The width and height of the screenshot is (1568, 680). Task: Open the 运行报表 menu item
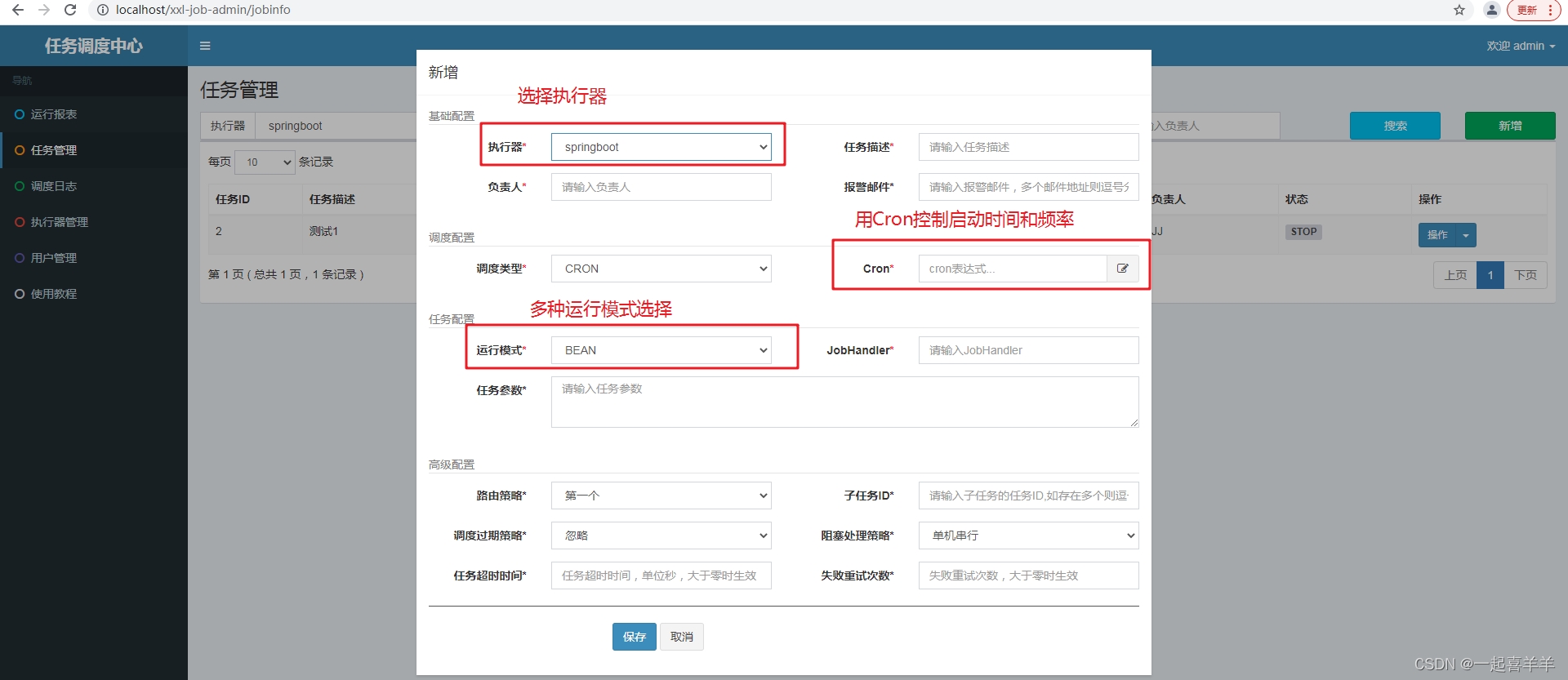(x=94, y=114)
